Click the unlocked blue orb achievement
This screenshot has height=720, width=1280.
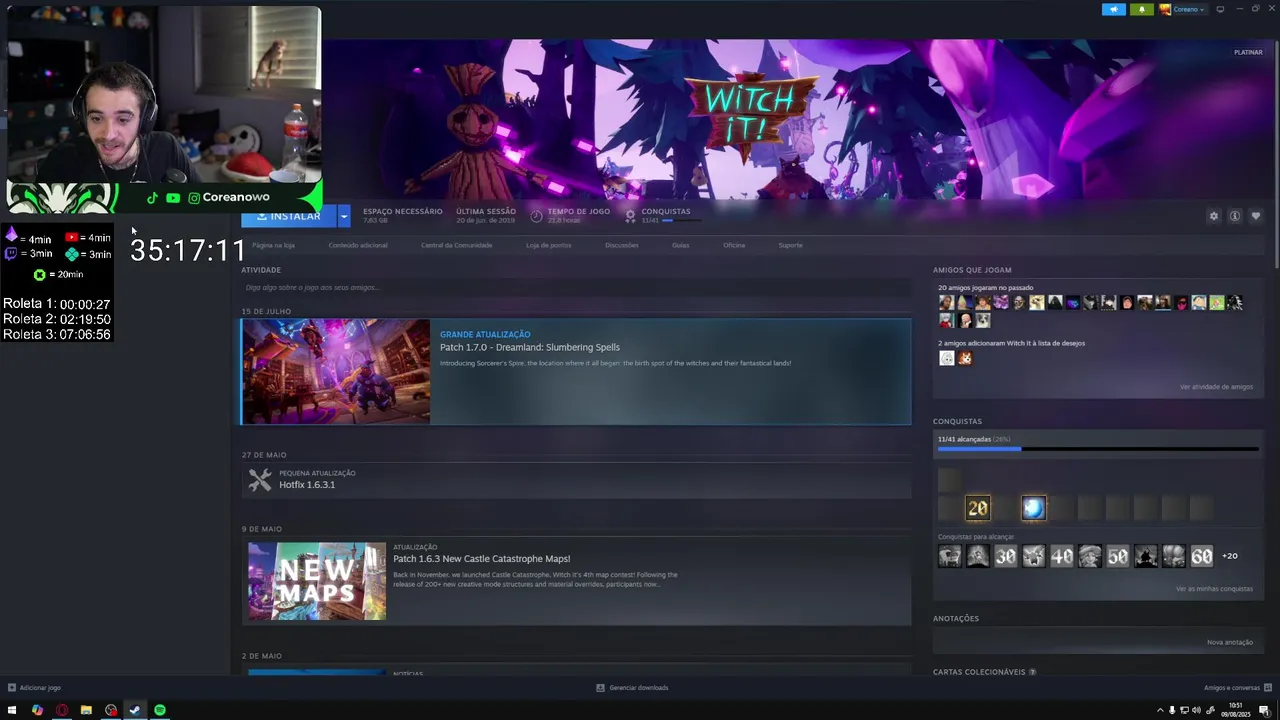coord(1033,508)
